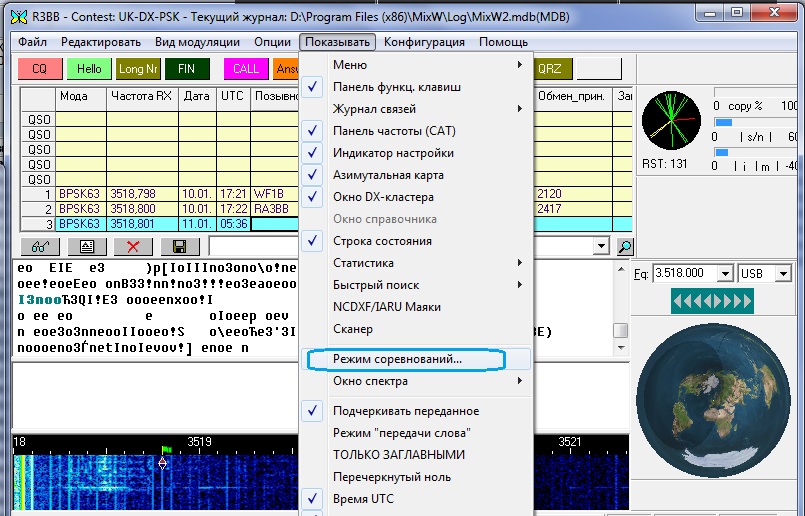Click the log entry card icon button

(x=86, y=246)
